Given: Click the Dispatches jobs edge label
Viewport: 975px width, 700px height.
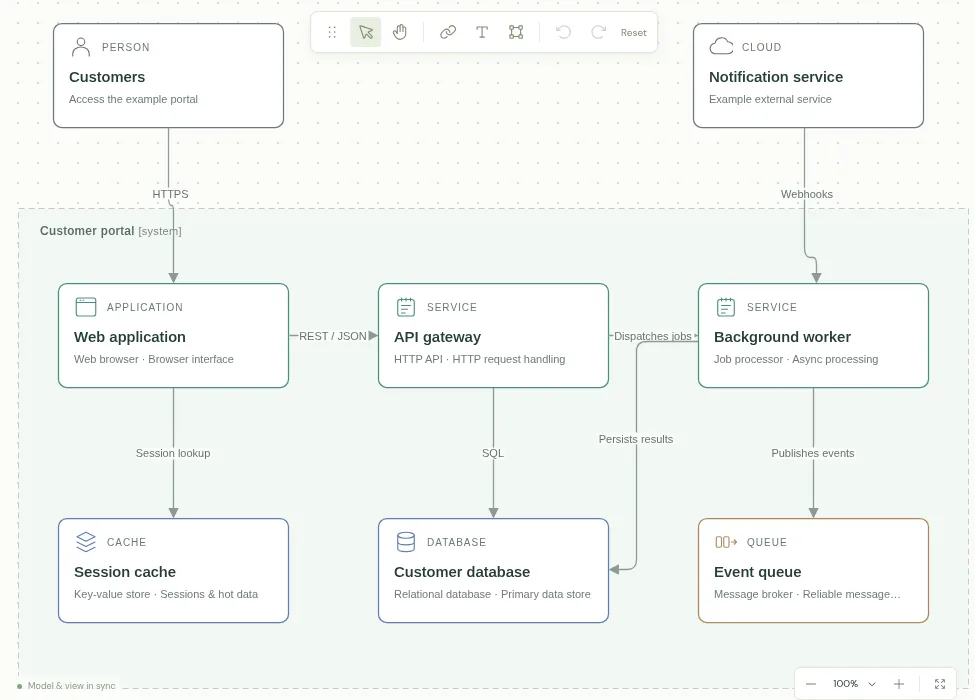Looking at the screenshot, I should tap(652, 336).
